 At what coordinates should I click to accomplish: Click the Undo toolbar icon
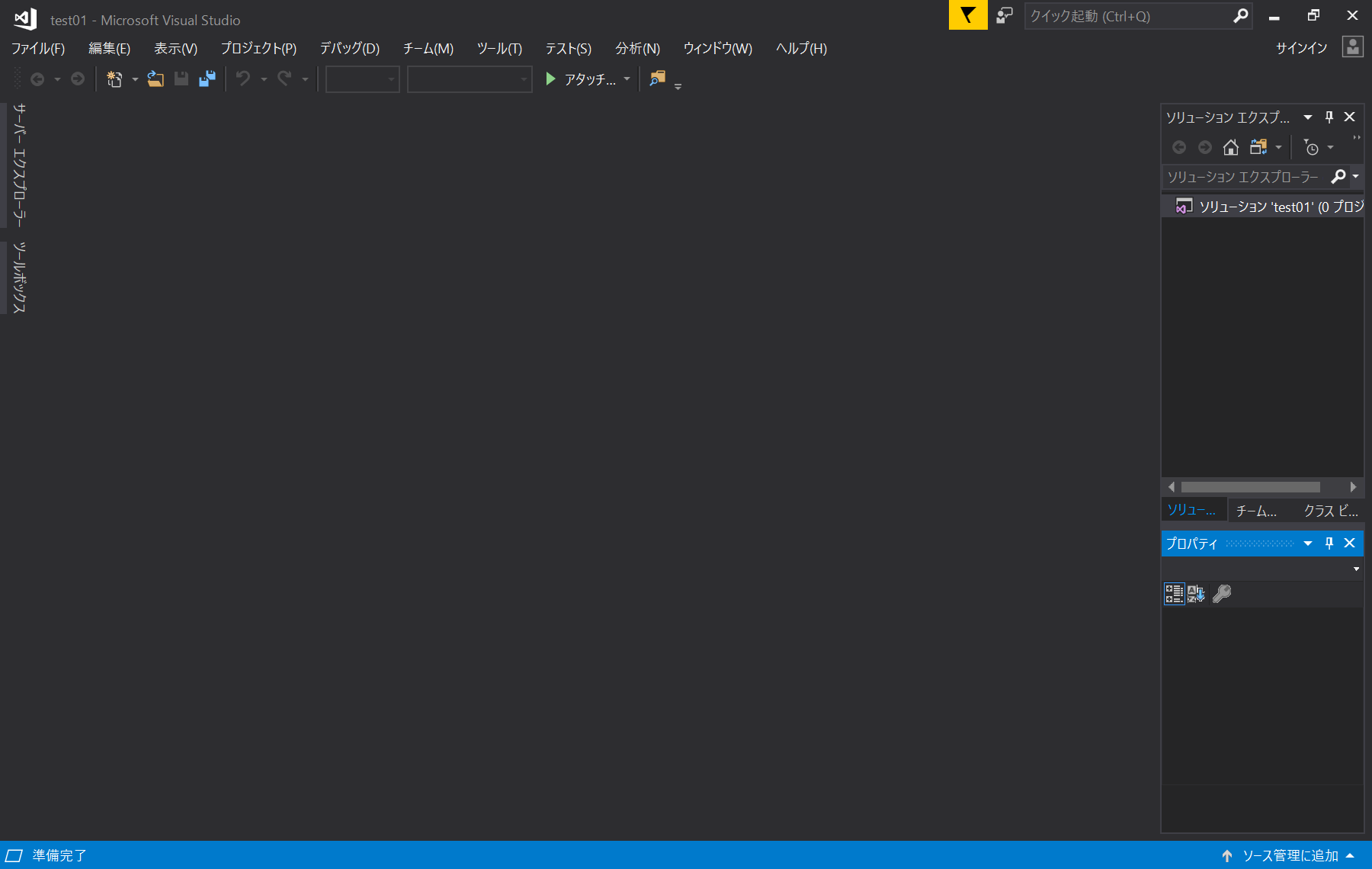point(243,79)
